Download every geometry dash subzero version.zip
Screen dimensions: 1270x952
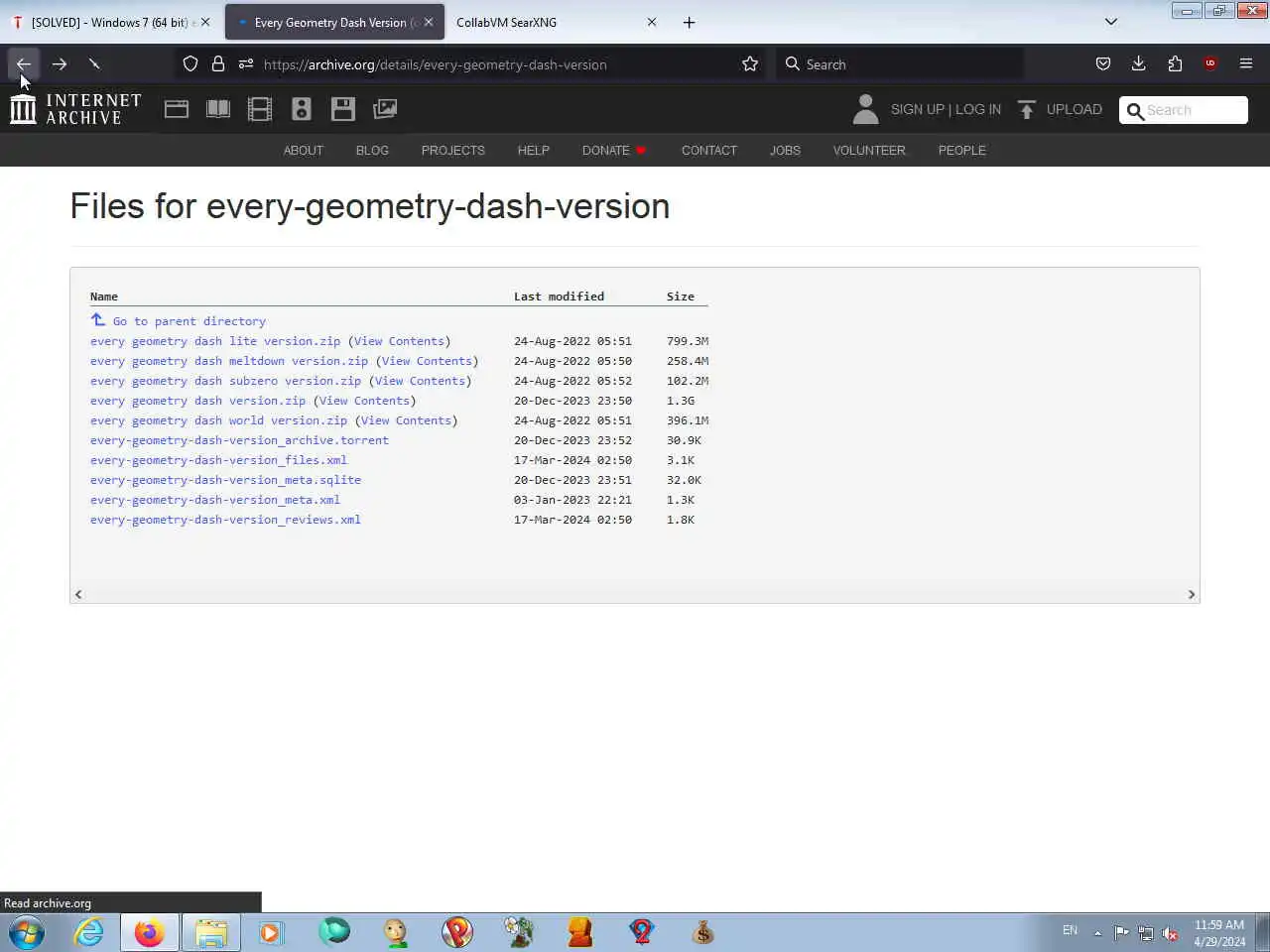225,381
